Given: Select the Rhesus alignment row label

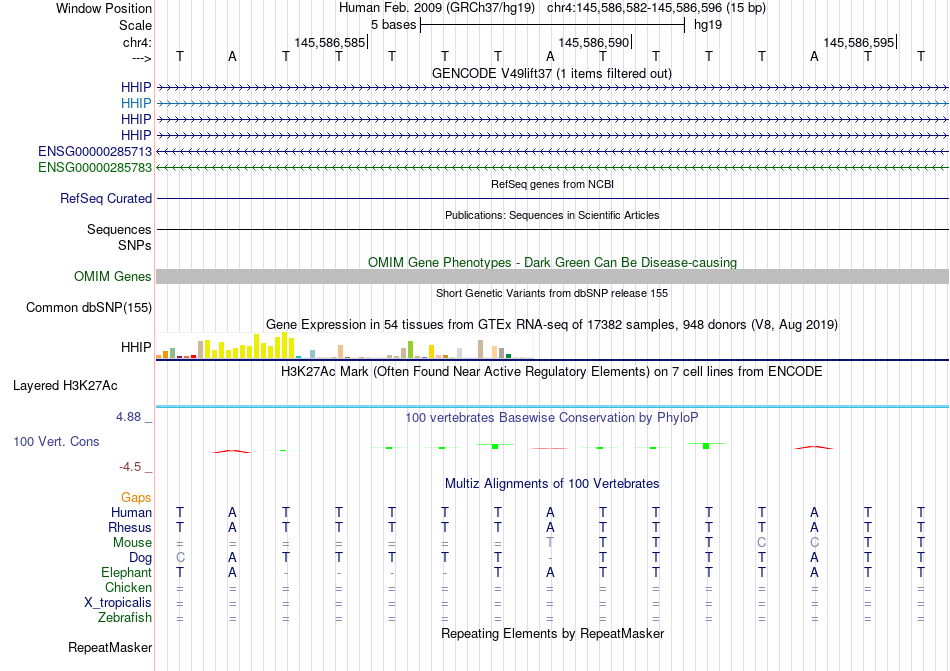Looking at the screenshot, I should 130,527.
